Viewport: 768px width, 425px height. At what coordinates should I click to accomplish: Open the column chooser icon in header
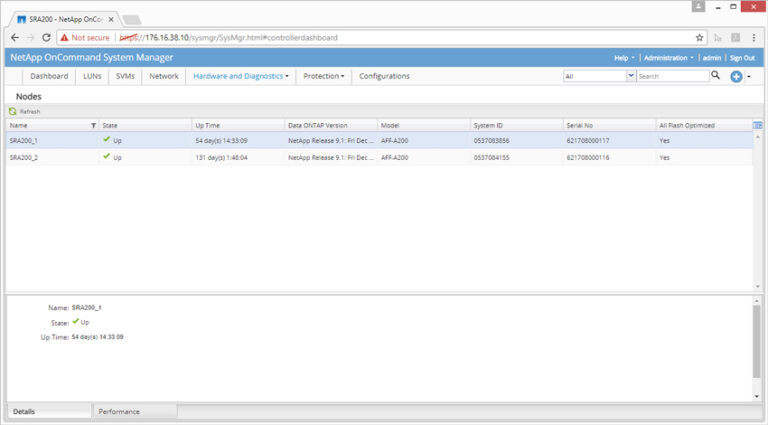757,125
